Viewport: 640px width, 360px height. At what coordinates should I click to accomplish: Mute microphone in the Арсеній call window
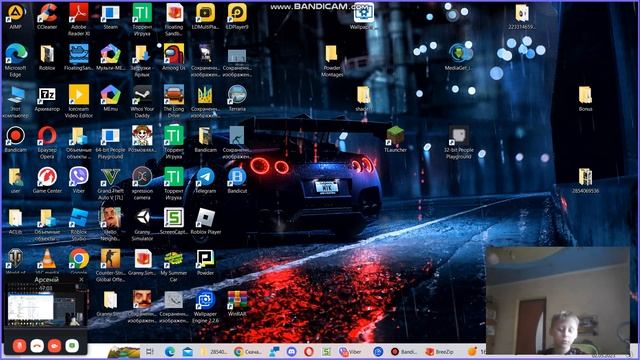tap(19, 346)
